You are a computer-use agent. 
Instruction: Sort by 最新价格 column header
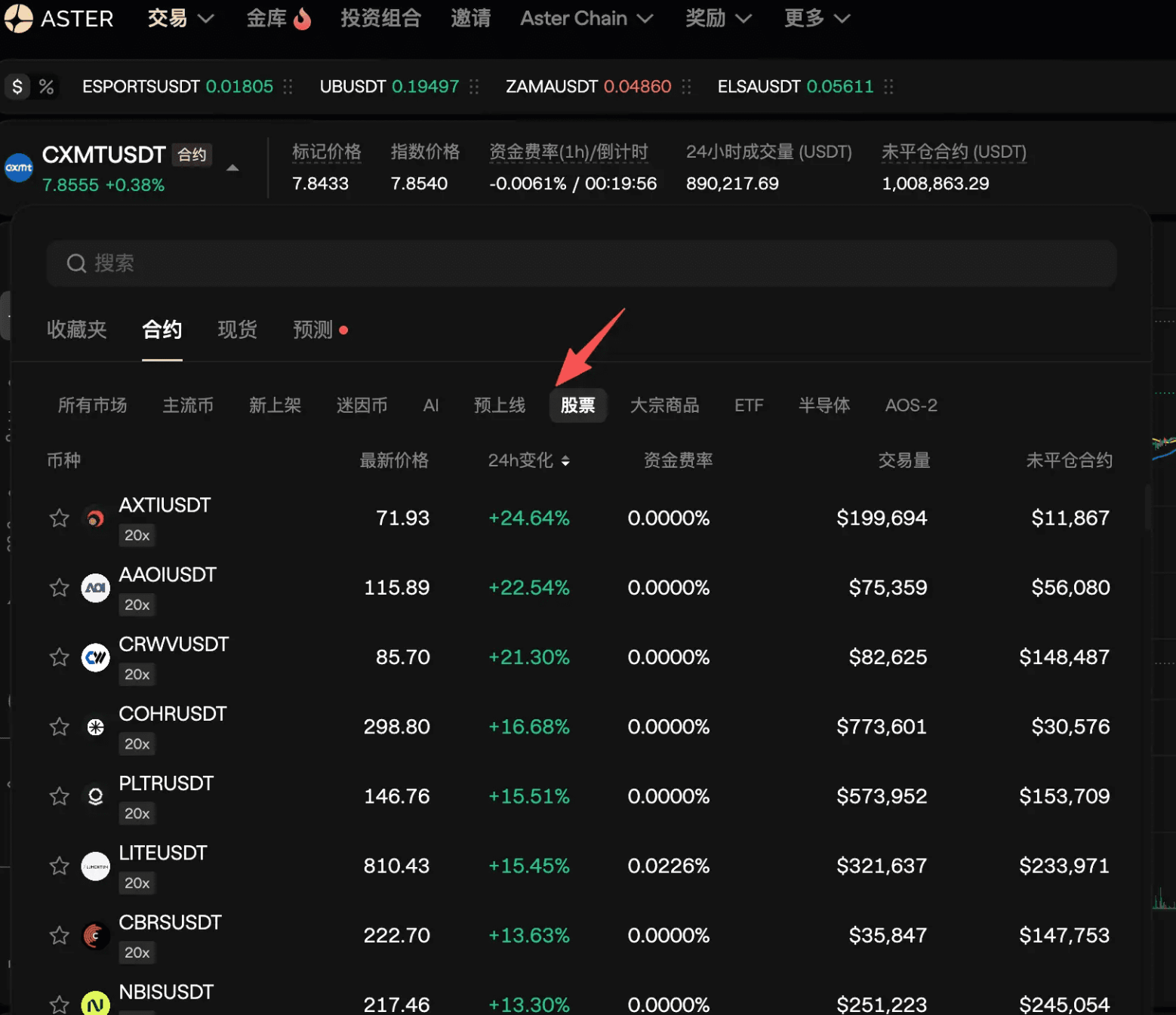[x=394, y=460]
